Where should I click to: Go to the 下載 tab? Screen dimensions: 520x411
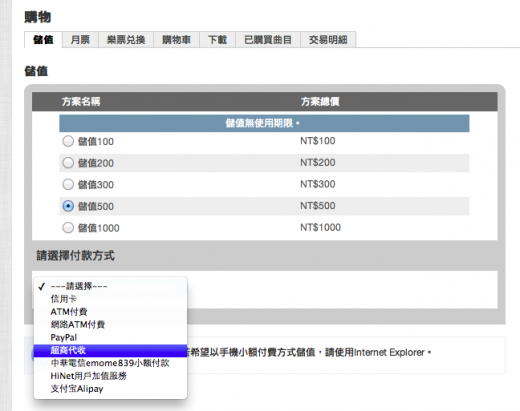[x=217, y=40]
